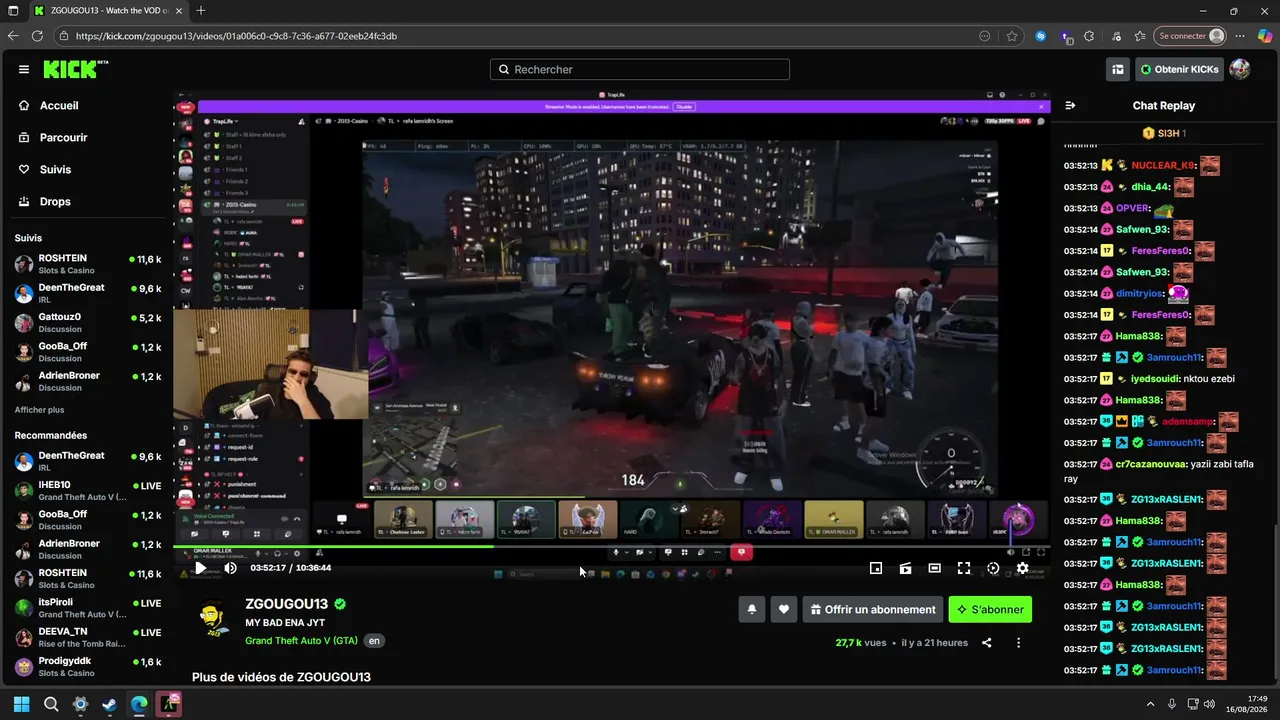Seek on the video progress bar
This screenshot has width=1280, height=720.
click(612, 546)
